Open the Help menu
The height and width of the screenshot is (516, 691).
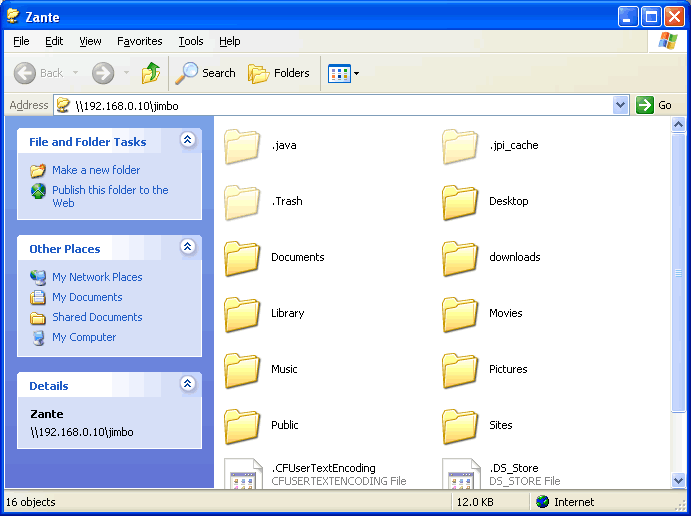230,41
